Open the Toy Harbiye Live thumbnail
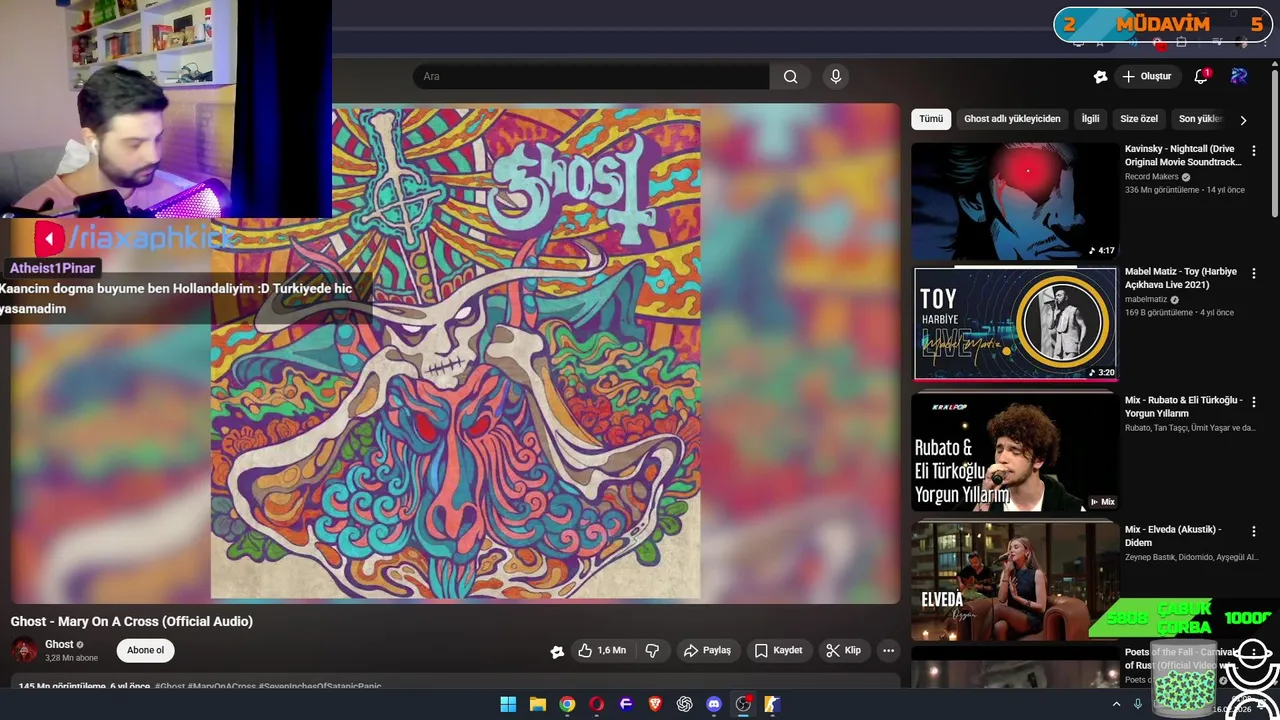Image resolution: width=1280 pixels, height=720 pixels. click(x=1015, y=323)
